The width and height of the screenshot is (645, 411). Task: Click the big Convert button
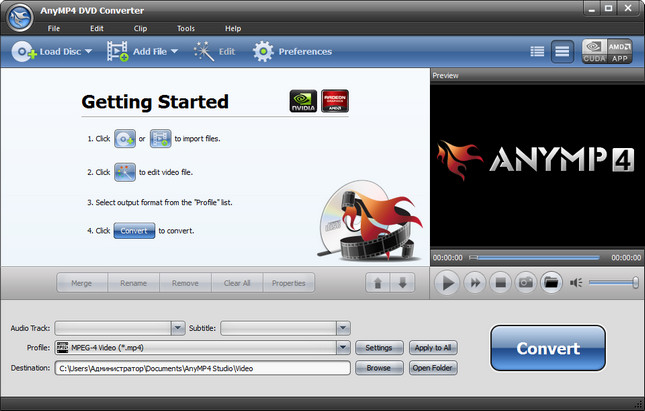tap(547, 349)
